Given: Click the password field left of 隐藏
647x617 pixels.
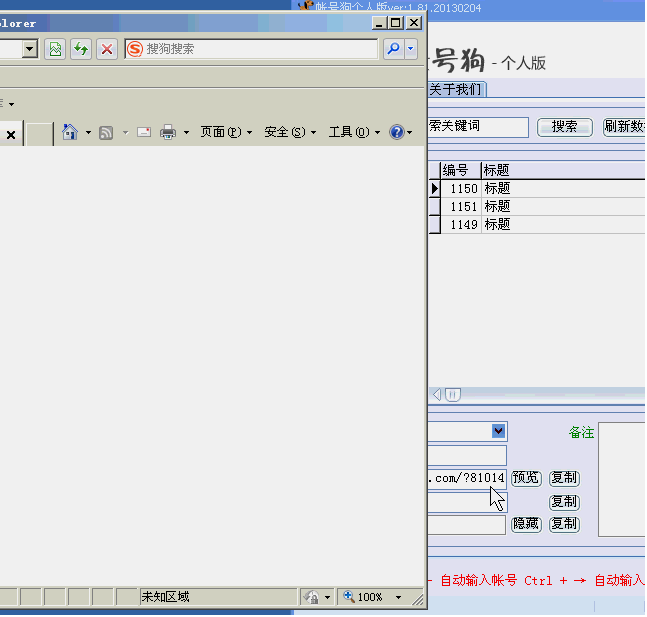Looking at the screenshot, I should (x=467, y=525).
